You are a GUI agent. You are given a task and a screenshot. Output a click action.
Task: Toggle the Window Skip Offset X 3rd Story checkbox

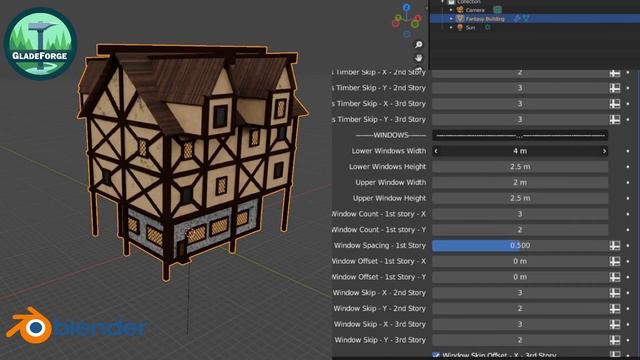(x=436, y=355)
